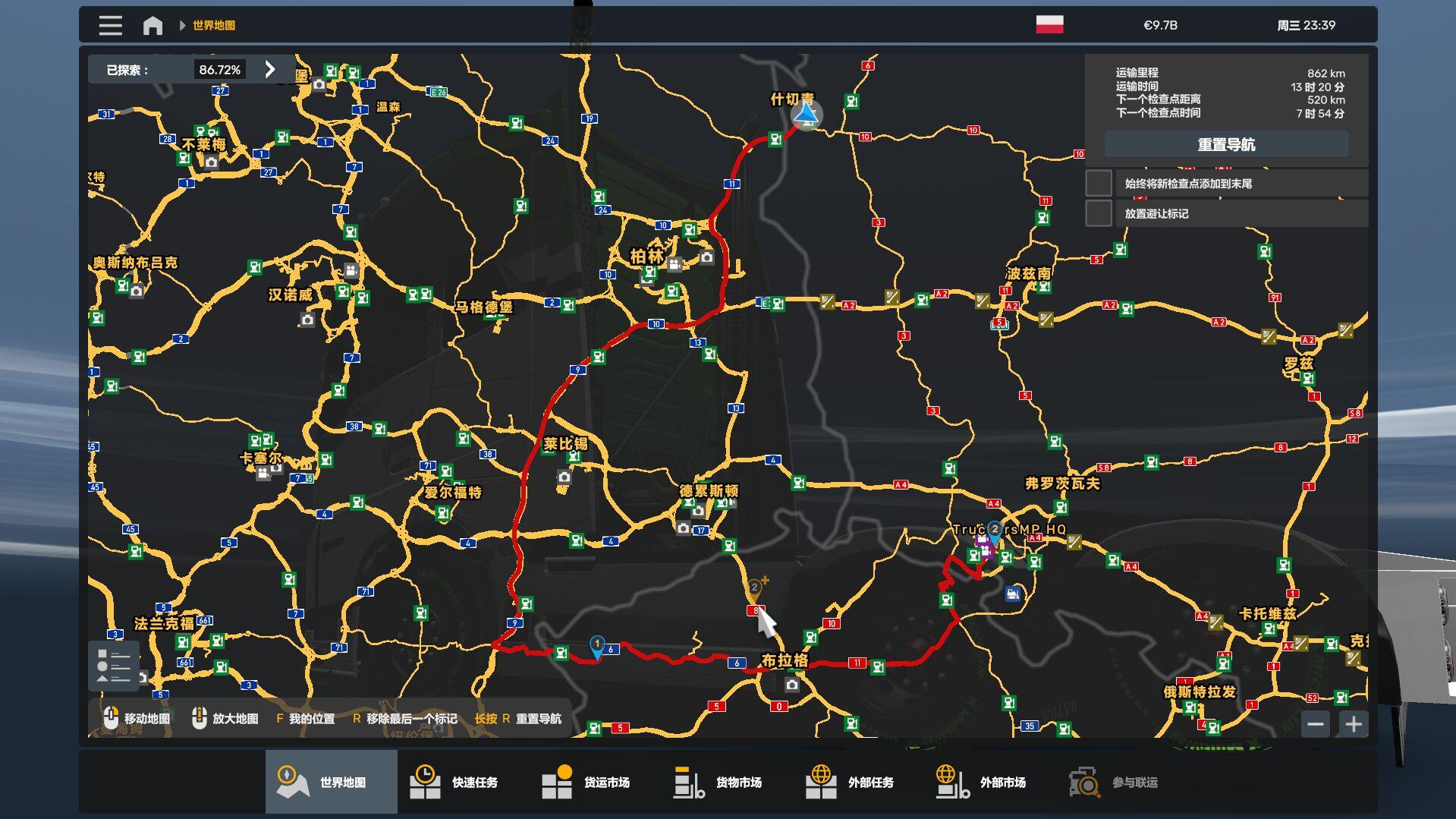Click the fuel station icon directly under 莱比锡
Image resolution: width=1456 pixels, height=819 pixels.
(x=574, y=457)
